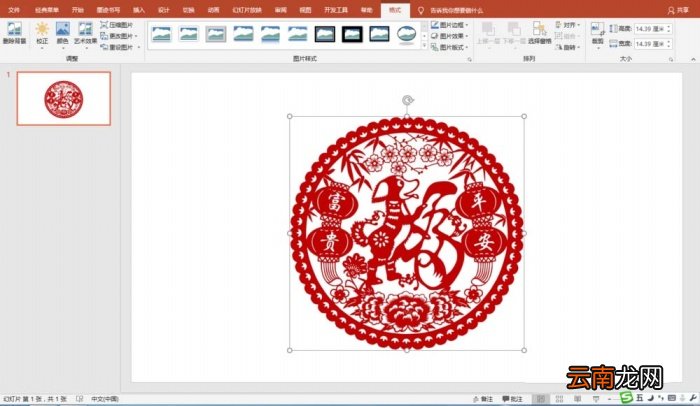
Task: Click the width spinner arrows
Action: coord(669,44)
